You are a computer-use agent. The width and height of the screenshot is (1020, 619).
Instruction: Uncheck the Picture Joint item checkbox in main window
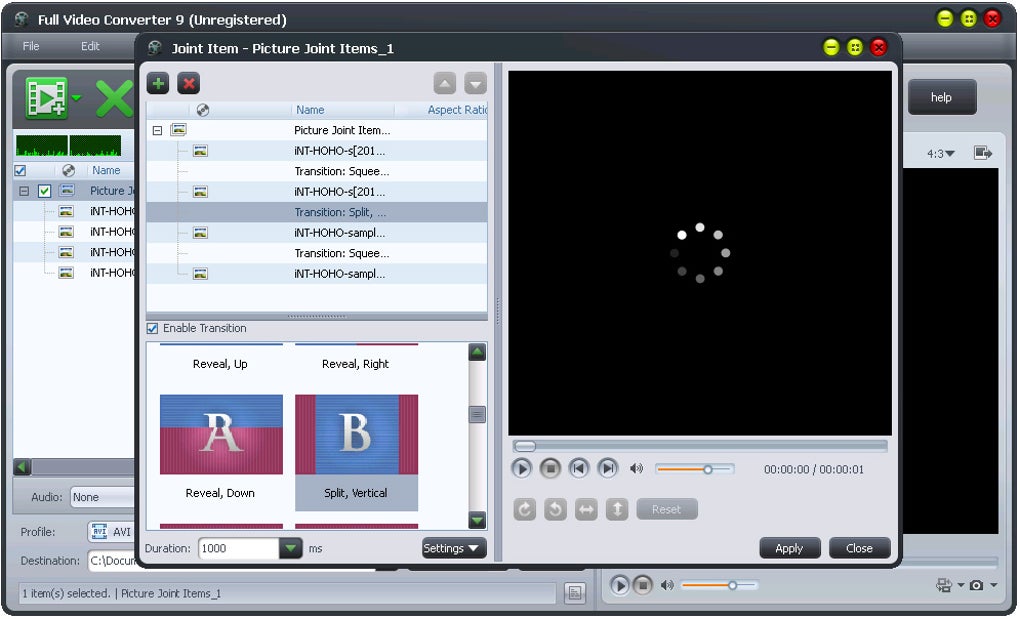[x=44, y=191]
